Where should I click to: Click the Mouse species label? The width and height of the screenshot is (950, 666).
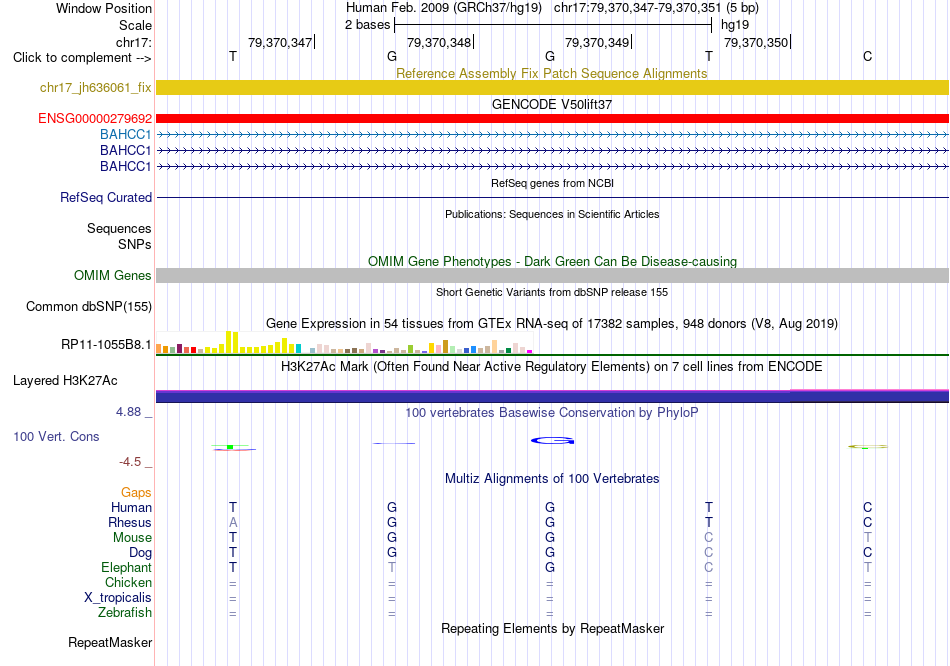(x=132, y=538)
